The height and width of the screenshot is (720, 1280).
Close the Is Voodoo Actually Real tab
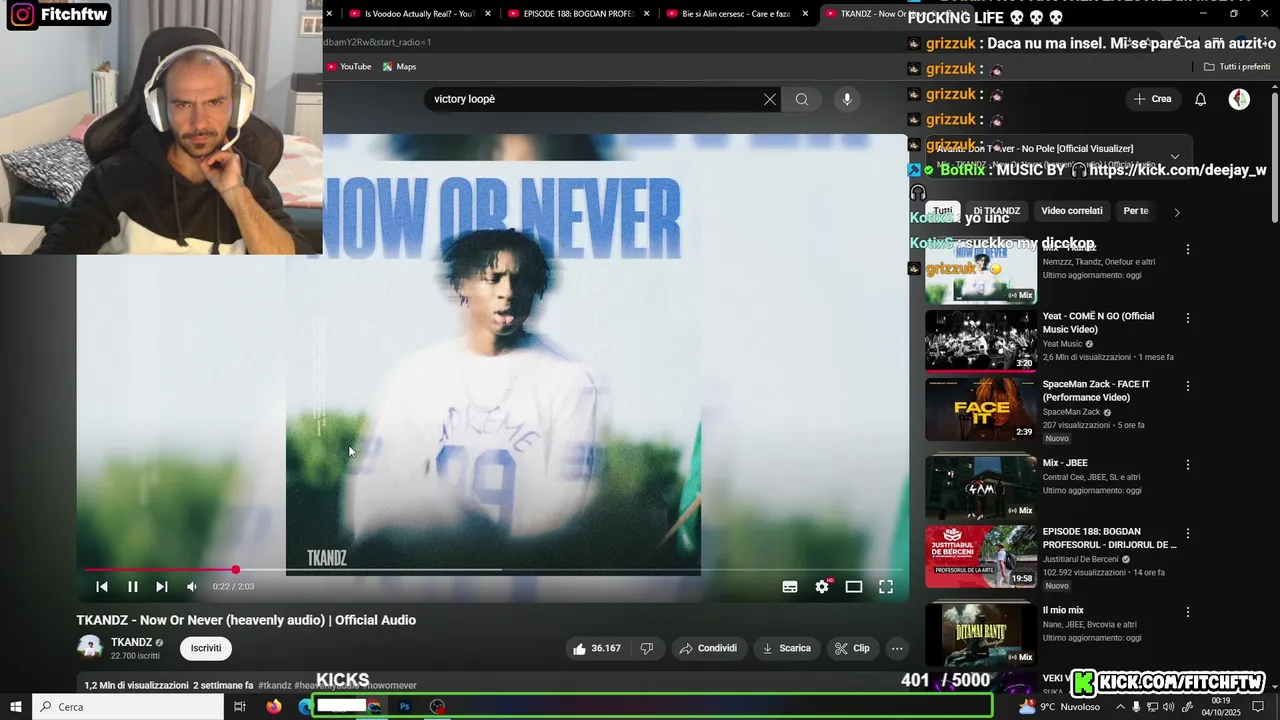pyautogui.click(x=488, y=14)
